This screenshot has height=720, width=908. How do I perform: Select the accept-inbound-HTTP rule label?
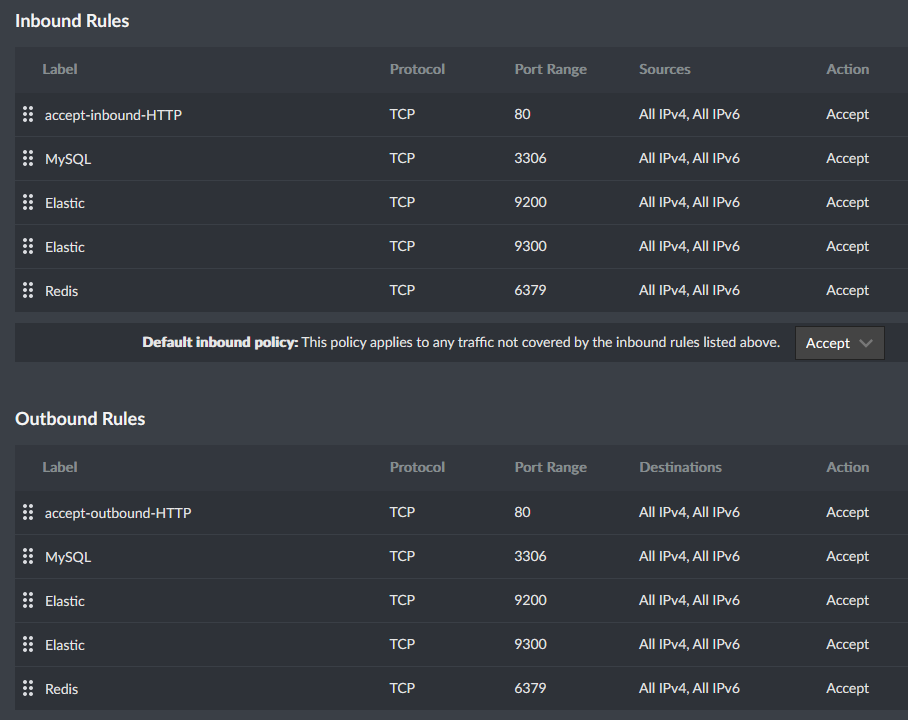(x=113, y=115)
